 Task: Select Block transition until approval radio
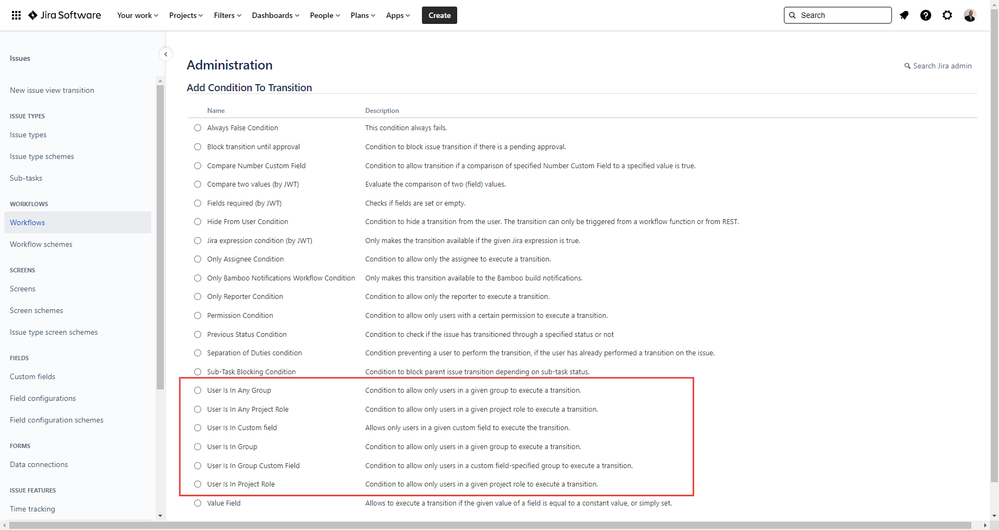point(198,147)
